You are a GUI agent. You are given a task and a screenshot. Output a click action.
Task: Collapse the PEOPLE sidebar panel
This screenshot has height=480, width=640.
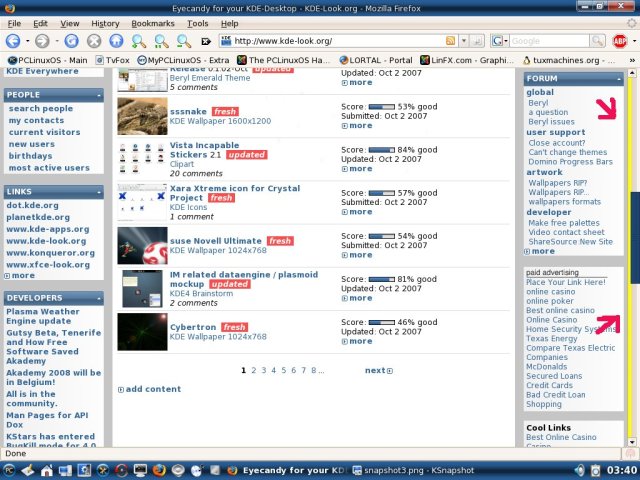coord(99,96)
